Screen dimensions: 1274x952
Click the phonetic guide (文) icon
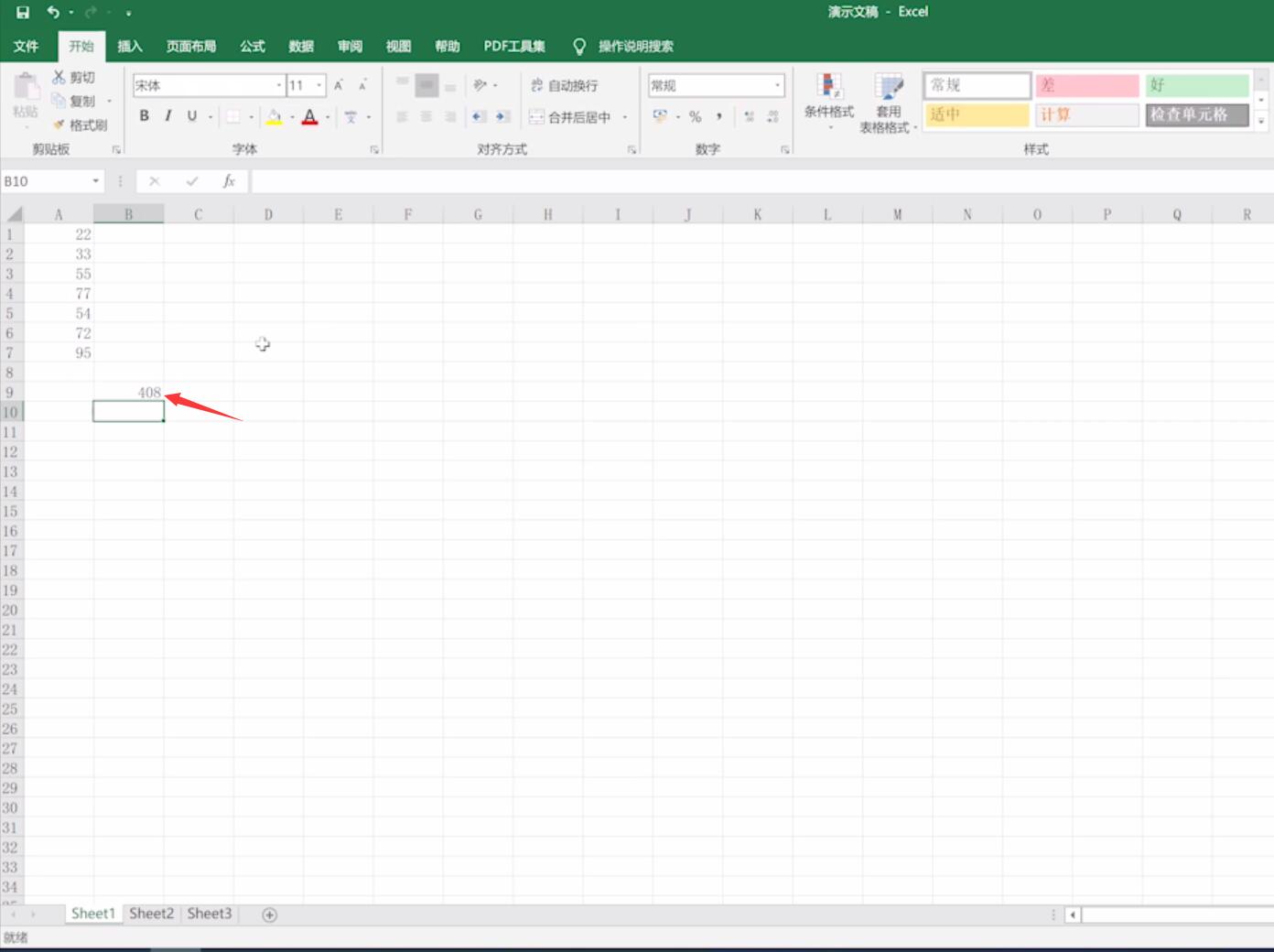coord(351,116)
